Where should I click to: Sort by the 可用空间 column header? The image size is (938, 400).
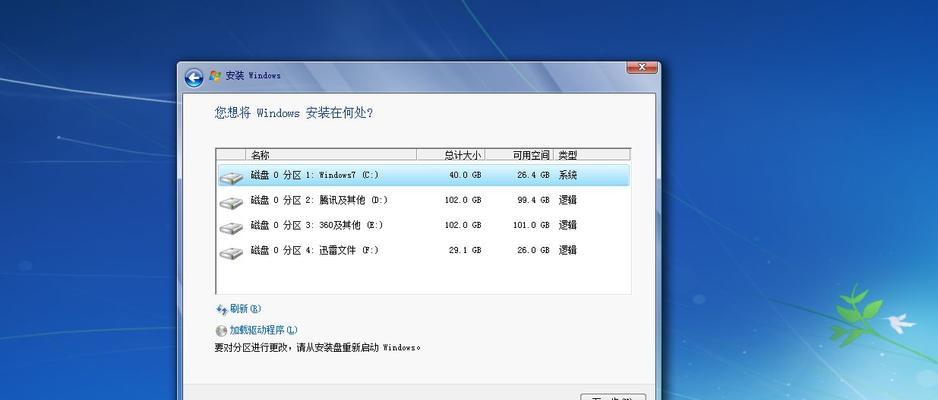[519, 155]
